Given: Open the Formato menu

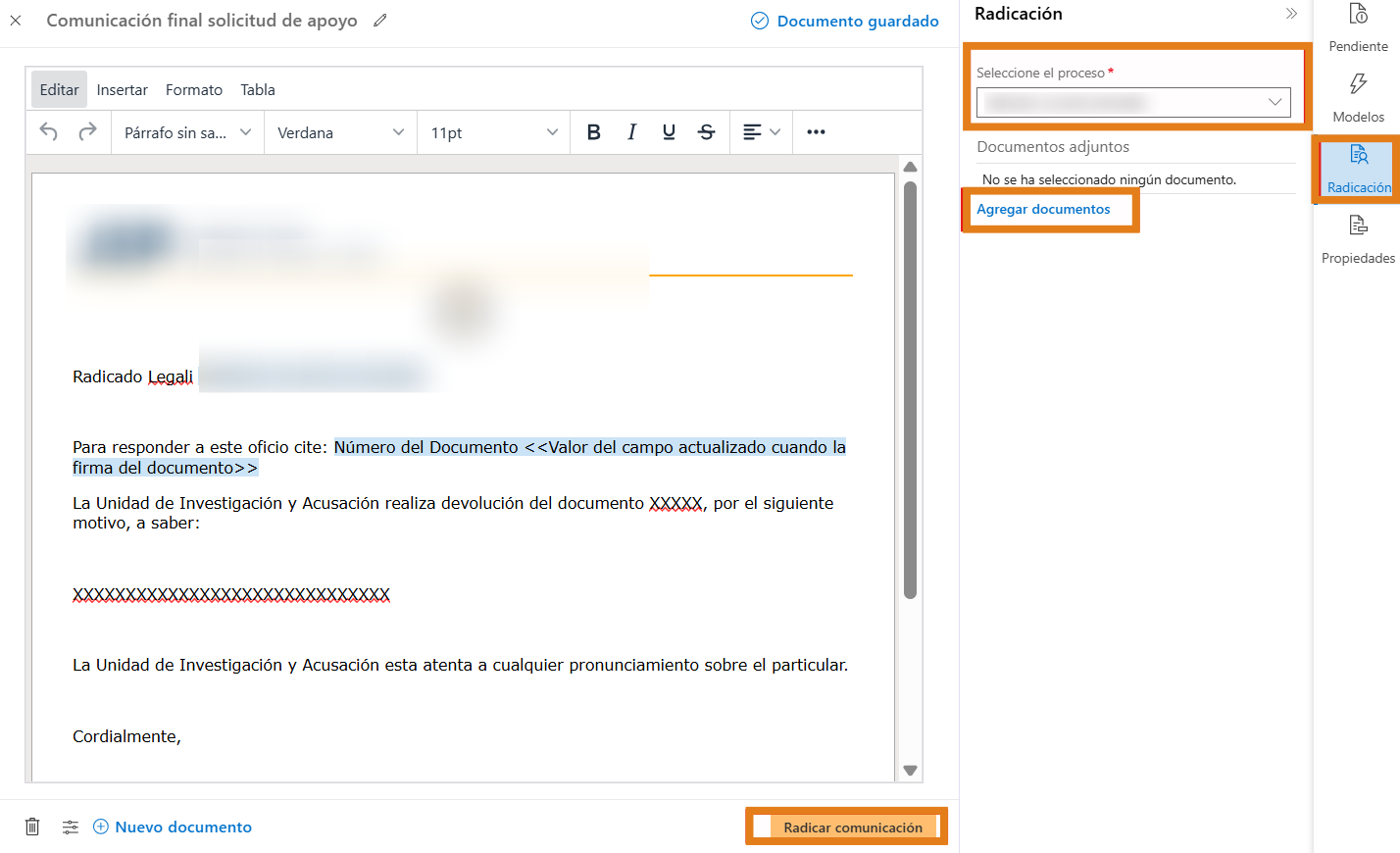Looking at the screenshot, I should [x=194, y=89].
